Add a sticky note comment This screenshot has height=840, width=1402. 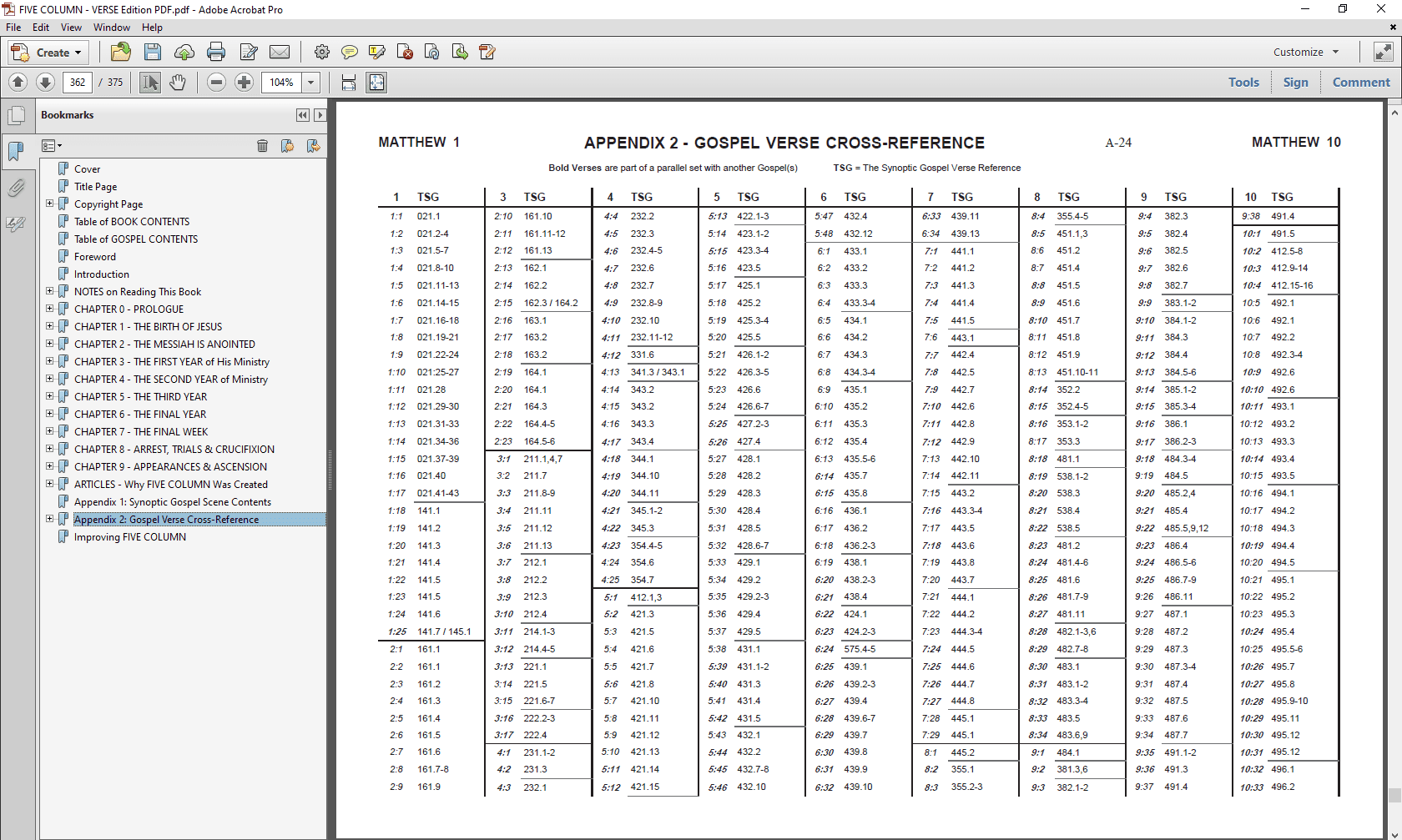tap(350, 52)
